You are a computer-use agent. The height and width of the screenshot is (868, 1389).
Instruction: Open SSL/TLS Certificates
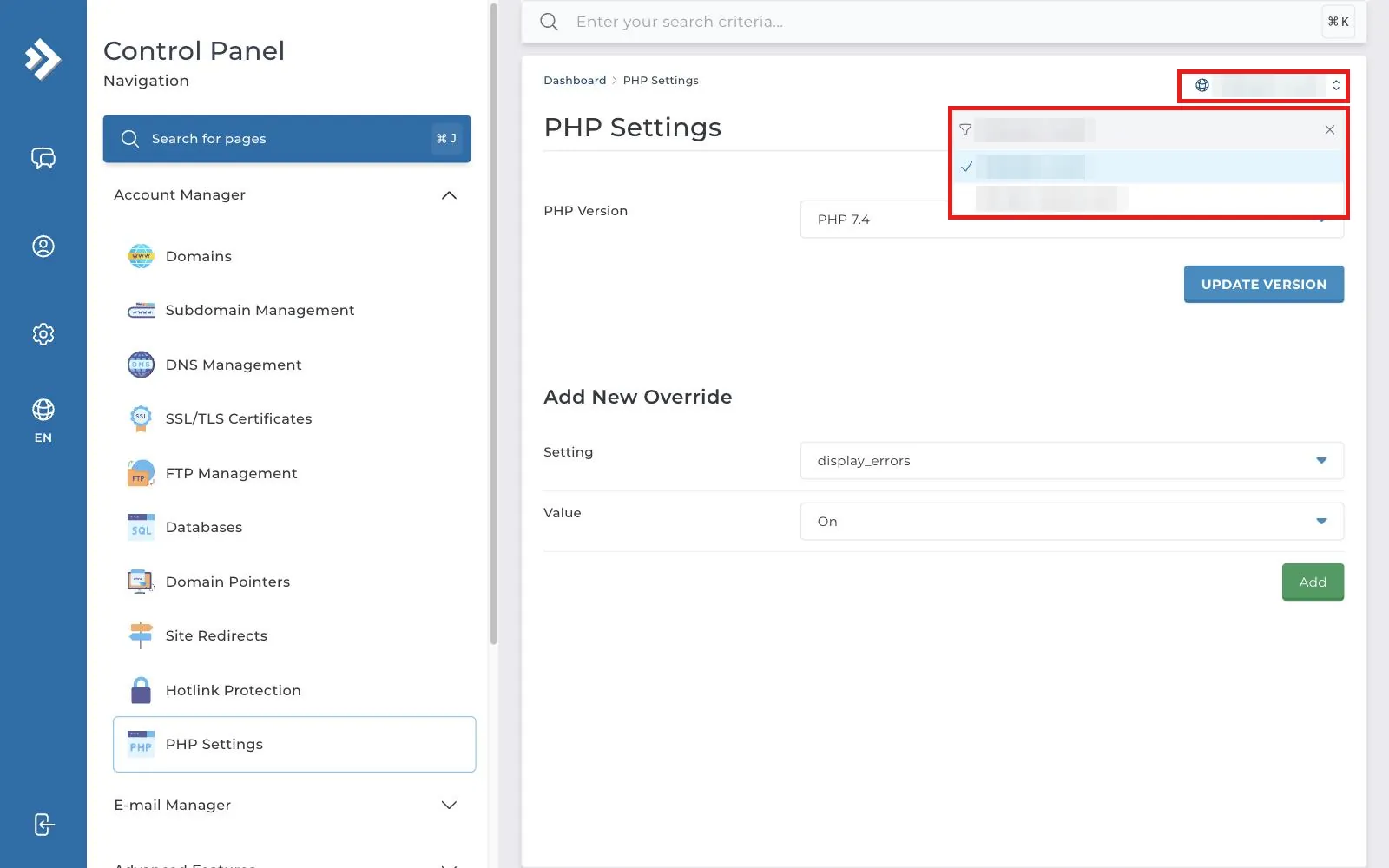click(294, 418)
